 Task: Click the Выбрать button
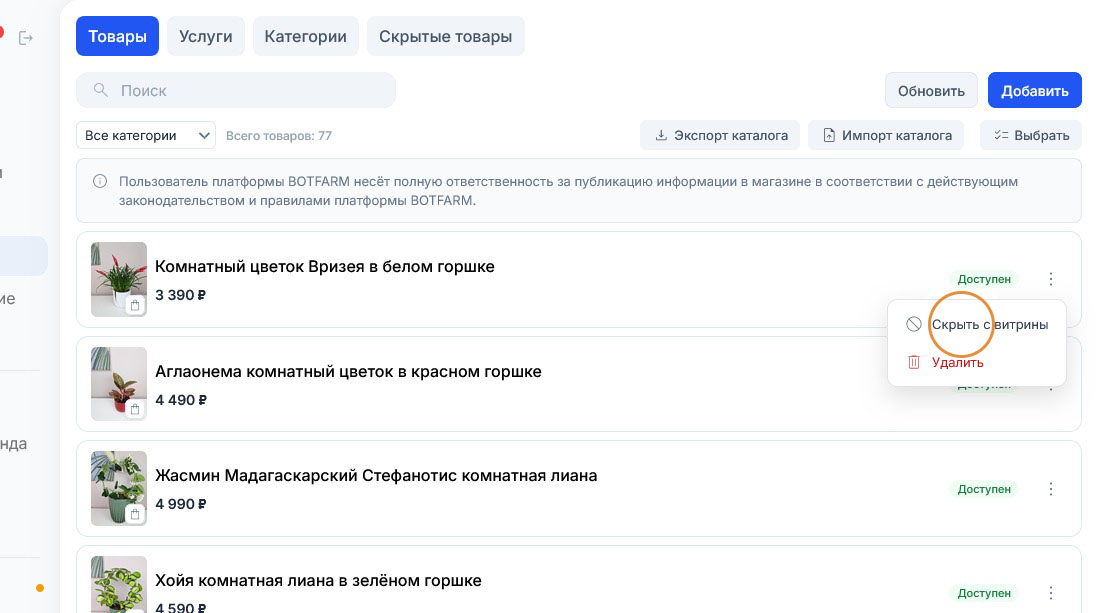pos(1031,135)
